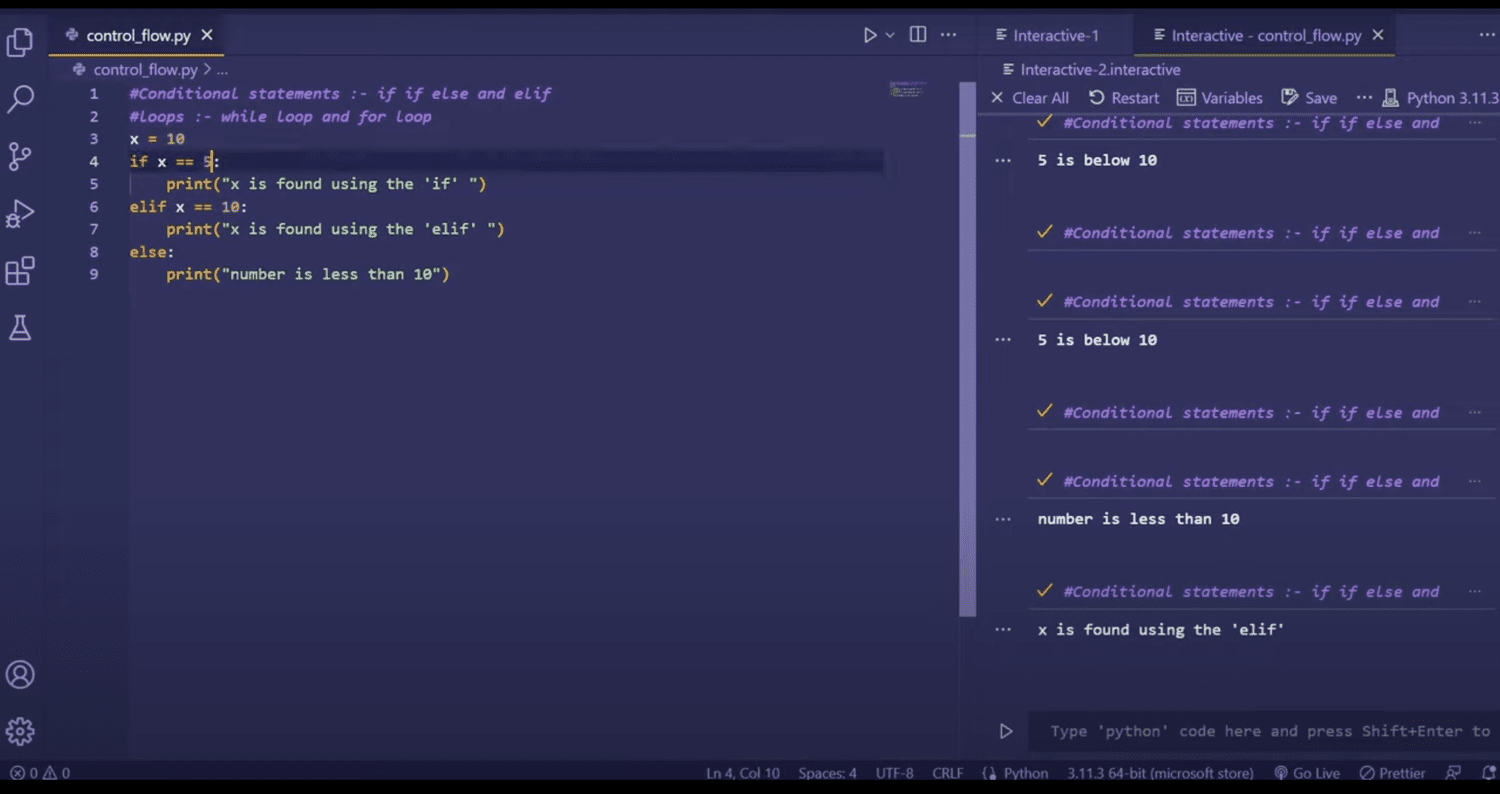Select the Python 3.11.3 interpreter in the status bar
Image resolution: width=1500 pixels, height=794 pixels.
pos(1160,772)
